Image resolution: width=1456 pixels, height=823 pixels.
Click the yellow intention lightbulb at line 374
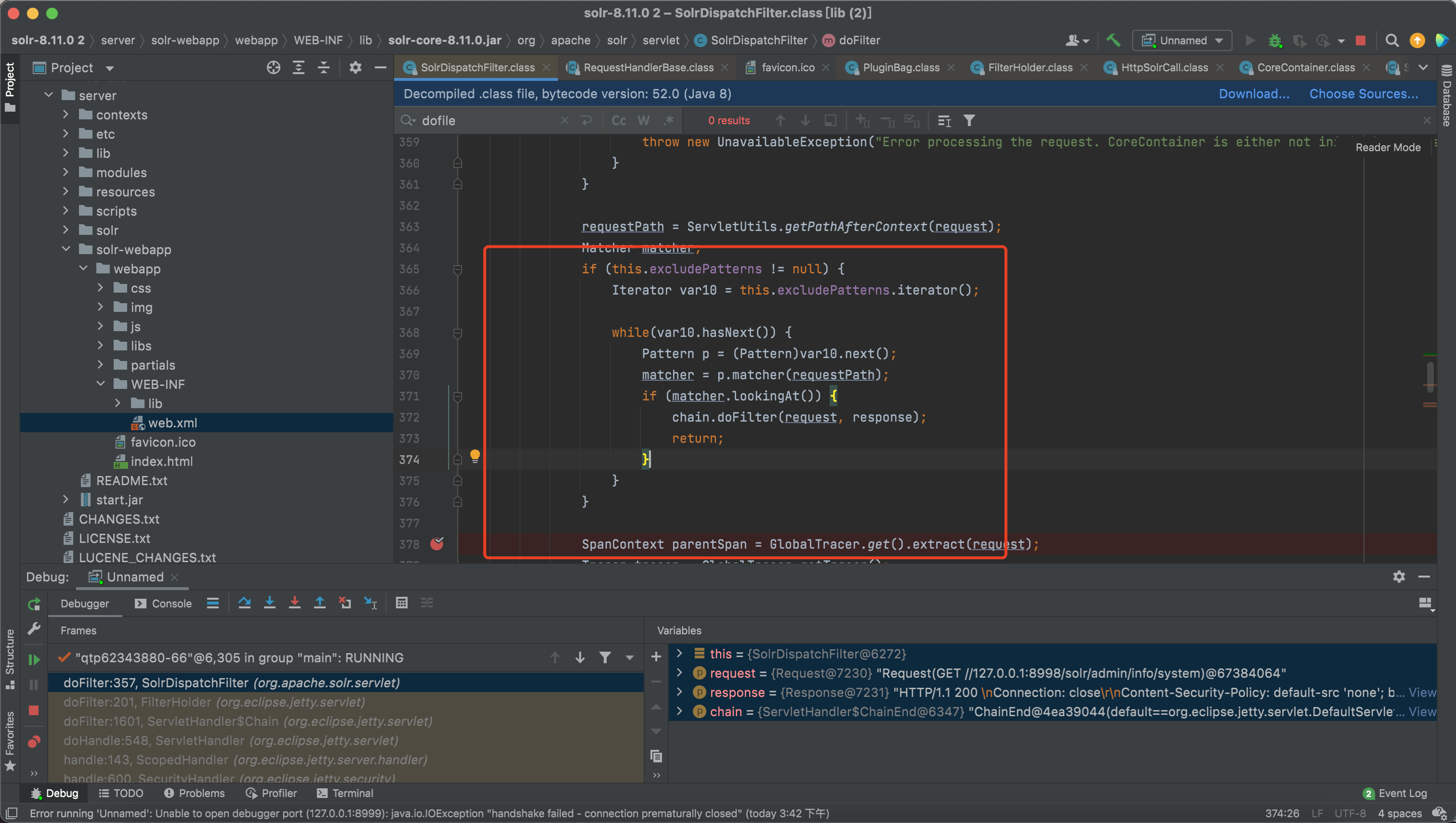475,456
